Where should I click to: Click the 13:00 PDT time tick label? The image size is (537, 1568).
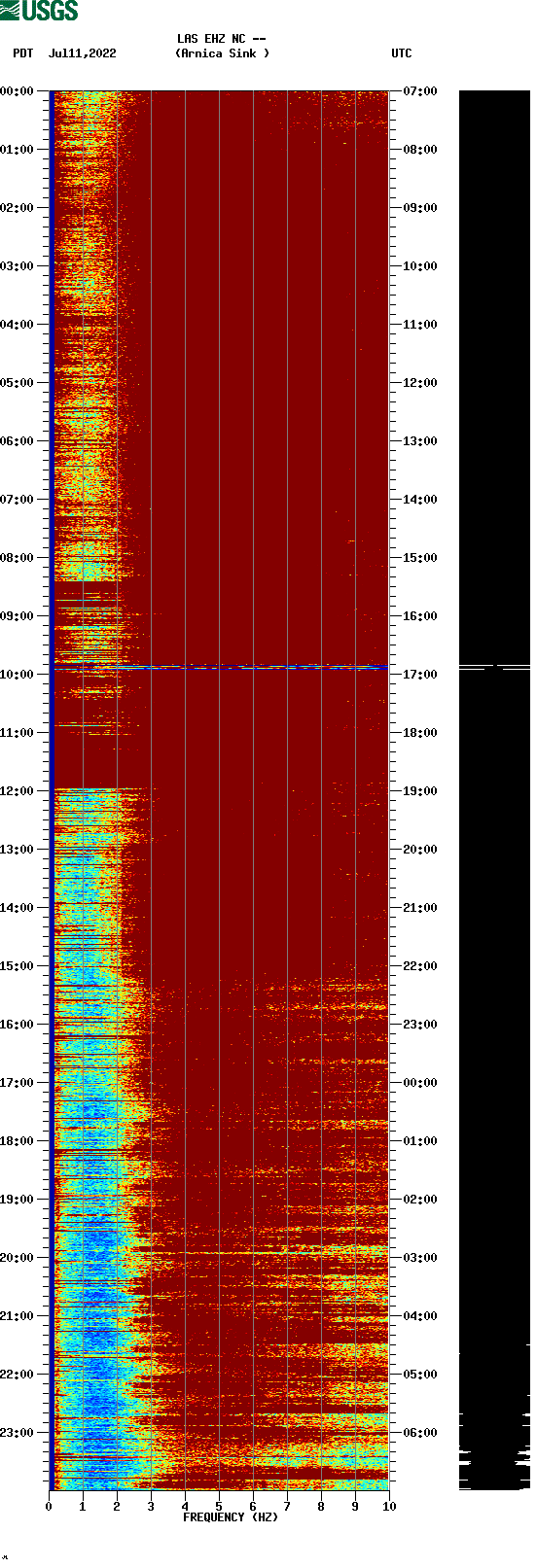click(18, 850)
